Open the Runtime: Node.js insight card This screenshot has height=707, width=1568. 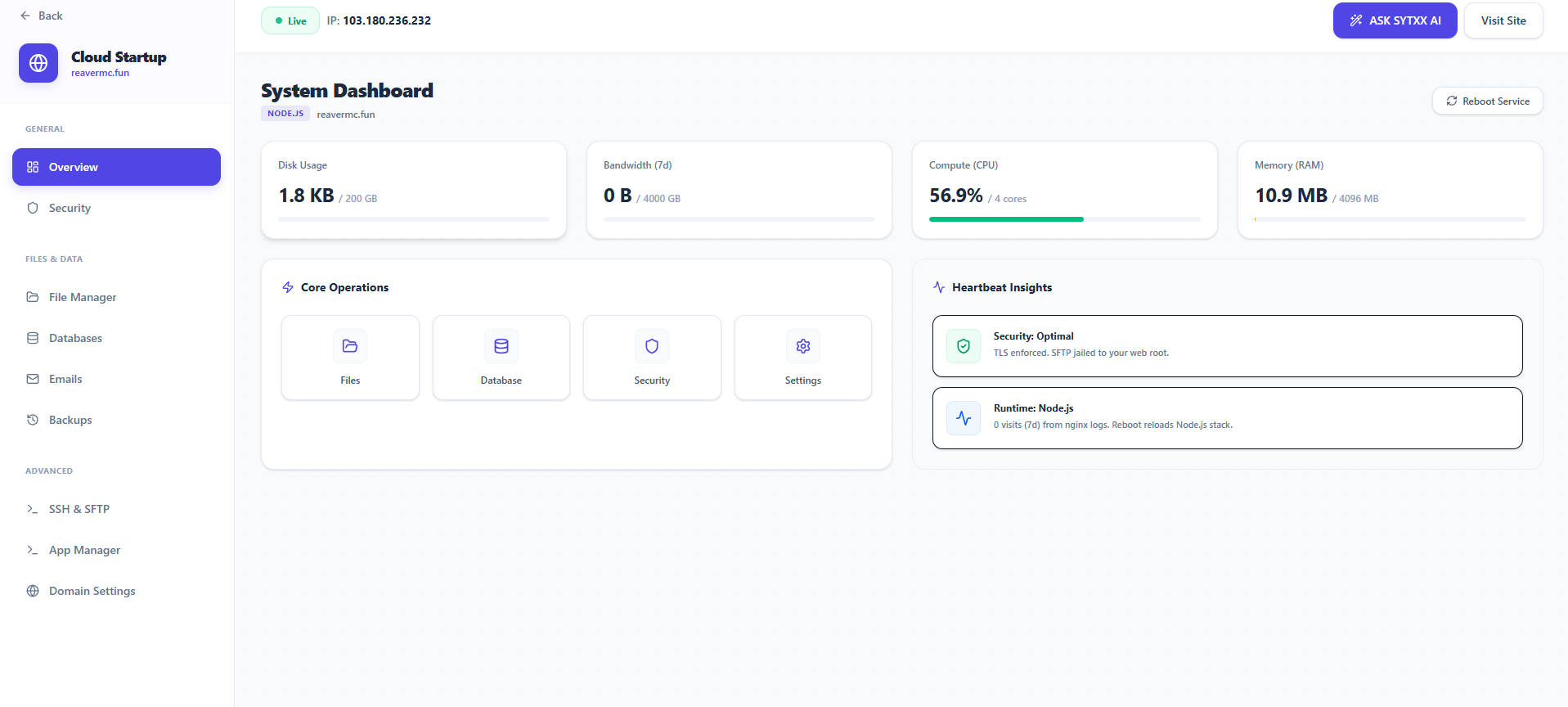(1227, 418)
